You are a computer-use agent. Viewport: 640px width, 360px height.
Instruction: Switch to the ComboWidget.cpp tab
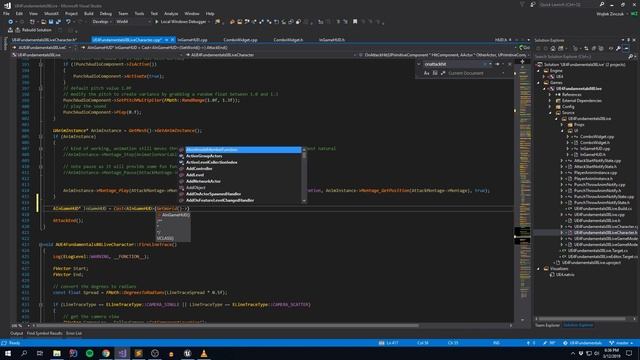pos(240,40)
